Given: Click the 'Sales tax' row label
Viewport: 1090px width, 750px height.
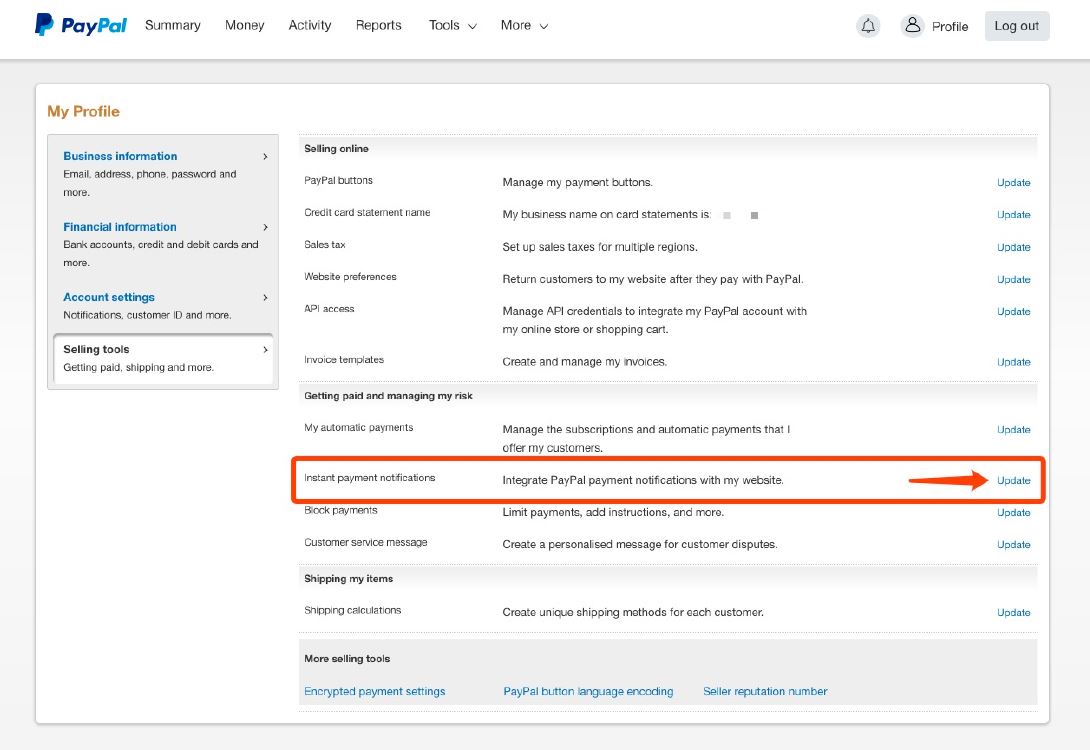Looking at the screenshot, I should click(x=325, y=245).
